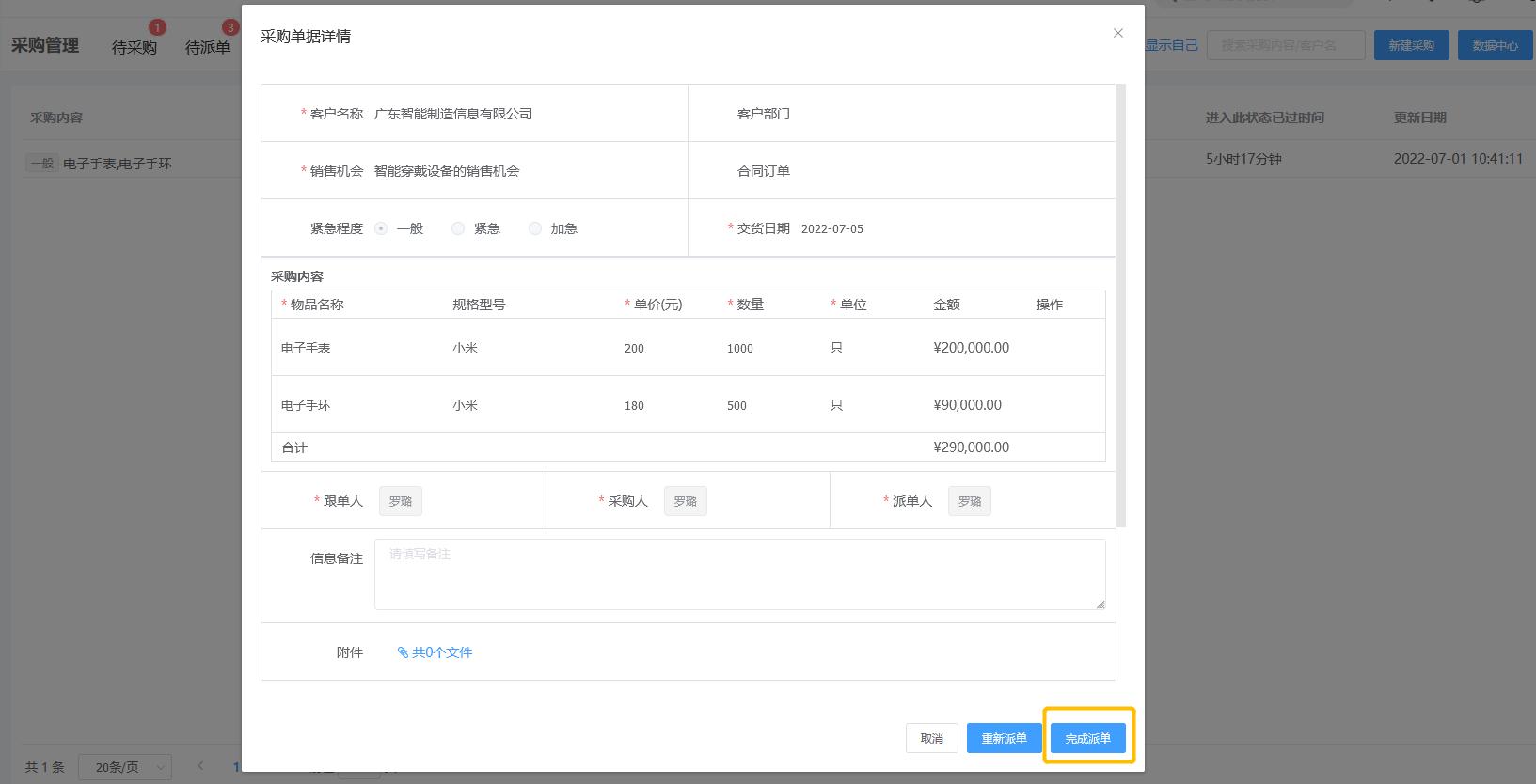
Task: Click the quantity 500 cell
Action: [736, 405]
